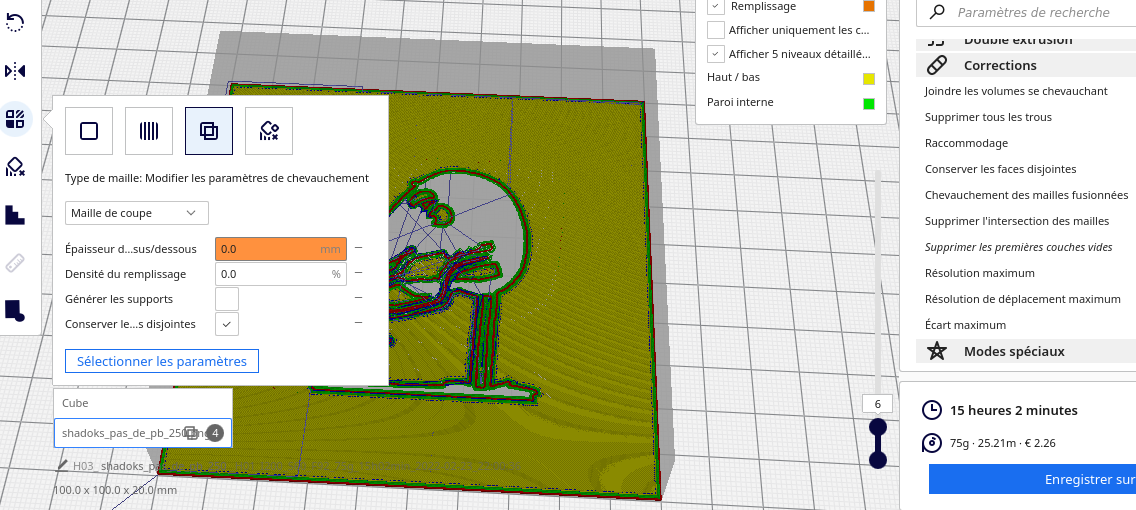Viewport: 1136px width, 510px height.
Task: Click Supprimer tous les trous setting
Action: coord(988,117)
